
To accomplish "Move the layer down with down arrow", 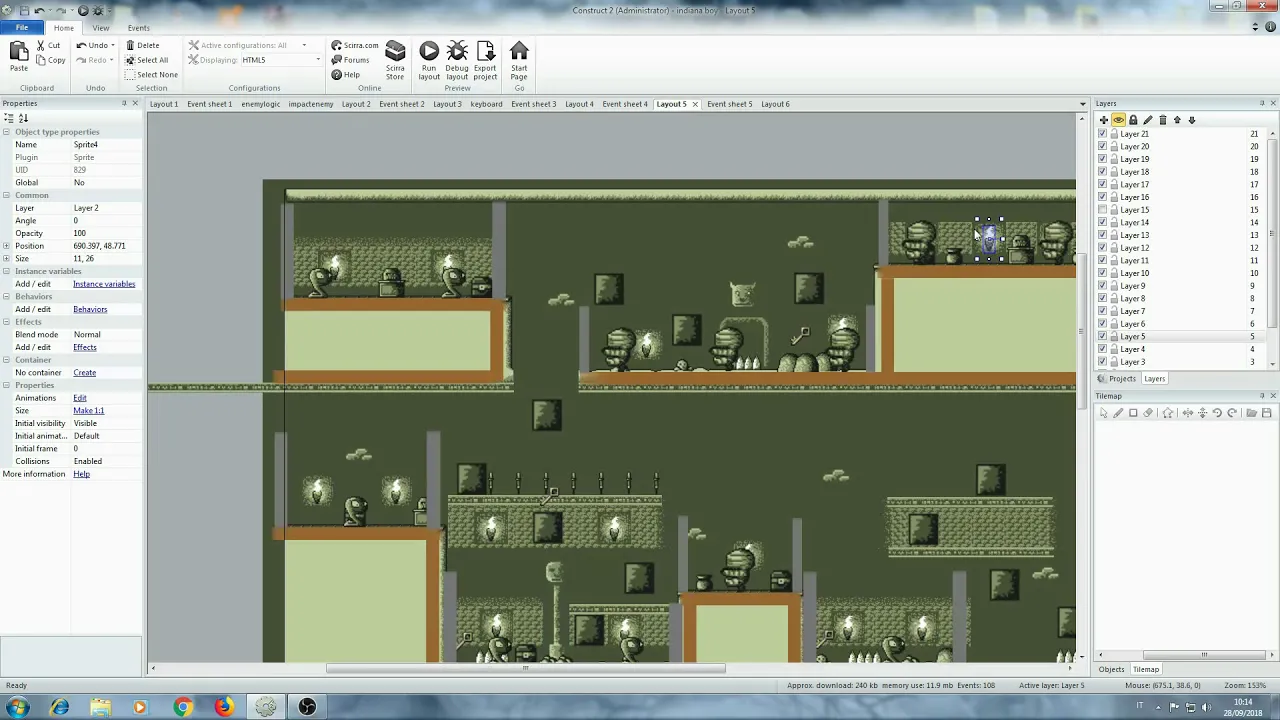I will [x=1192, y=120].
